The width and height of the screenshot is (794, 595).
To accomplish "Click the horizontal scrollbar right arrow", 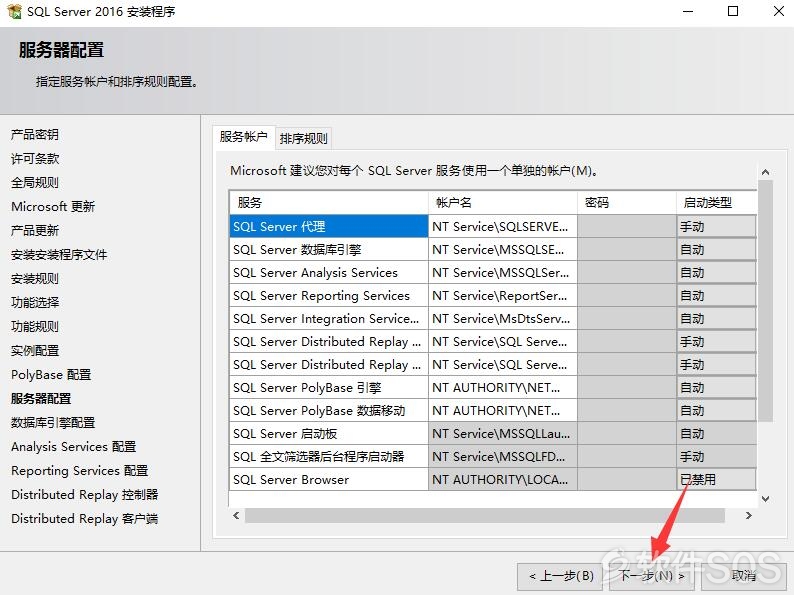I will tap(749, 515).
